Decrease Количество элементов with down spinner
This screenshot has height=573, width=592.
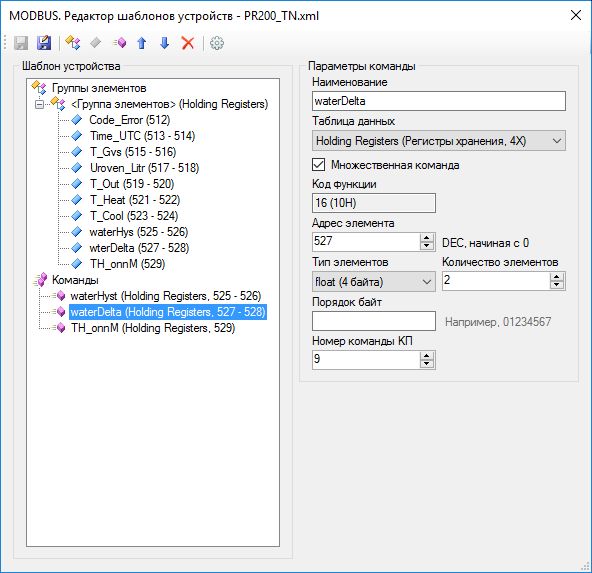point(557,285)
